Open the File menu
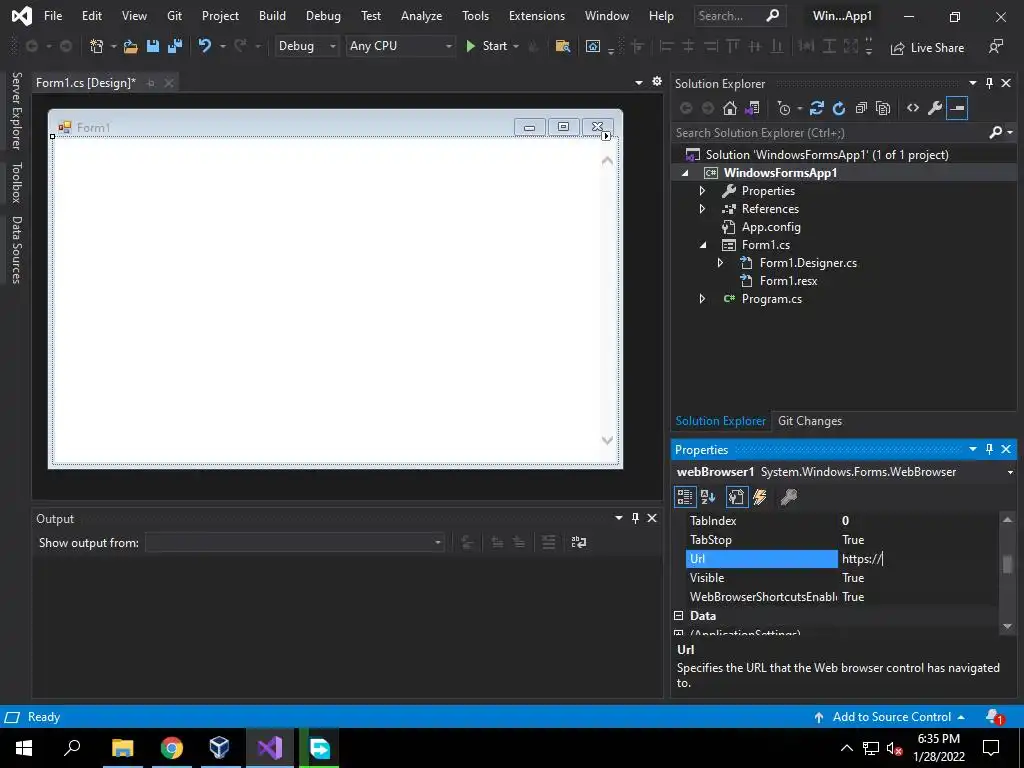This screenshot has width=1024, height=768. (53, 16)
